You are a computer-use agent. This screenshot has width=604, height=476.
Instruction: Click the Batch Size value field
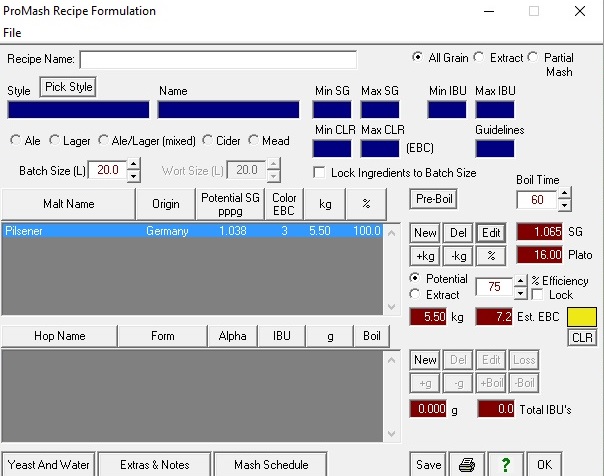[107, 170]
